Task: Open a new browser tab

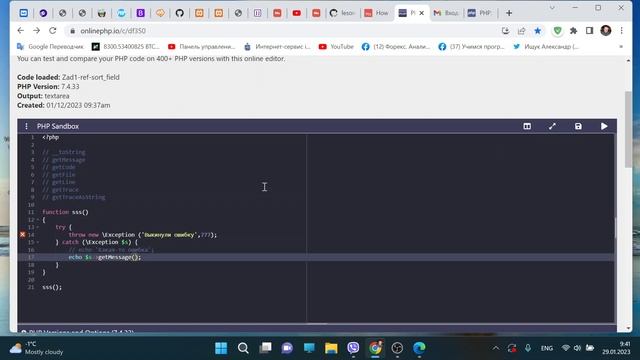Action: coord(509,13)
